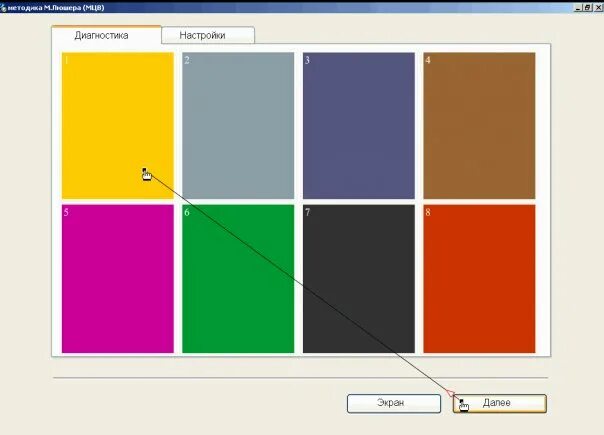Select the black color card numbered 7
604x435 pixels.
pyautogui.click(x=359, y=279)
